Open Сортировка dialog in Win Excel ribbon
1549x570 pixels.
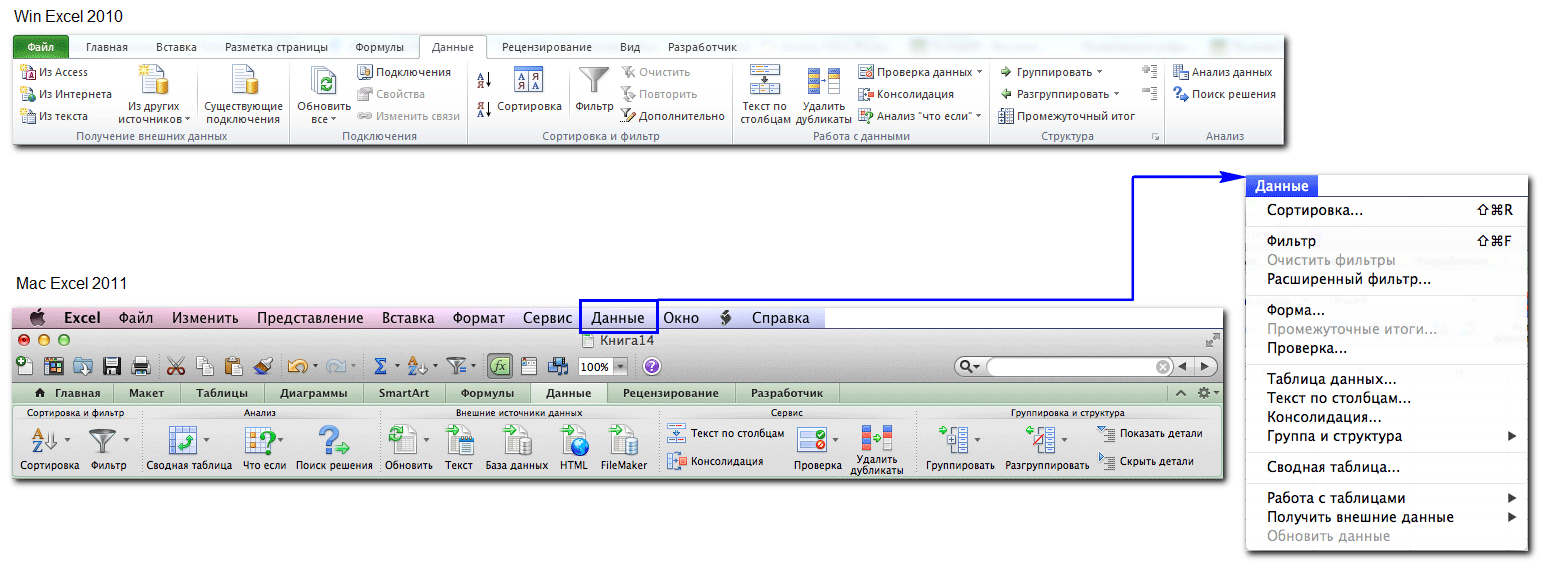529,90
